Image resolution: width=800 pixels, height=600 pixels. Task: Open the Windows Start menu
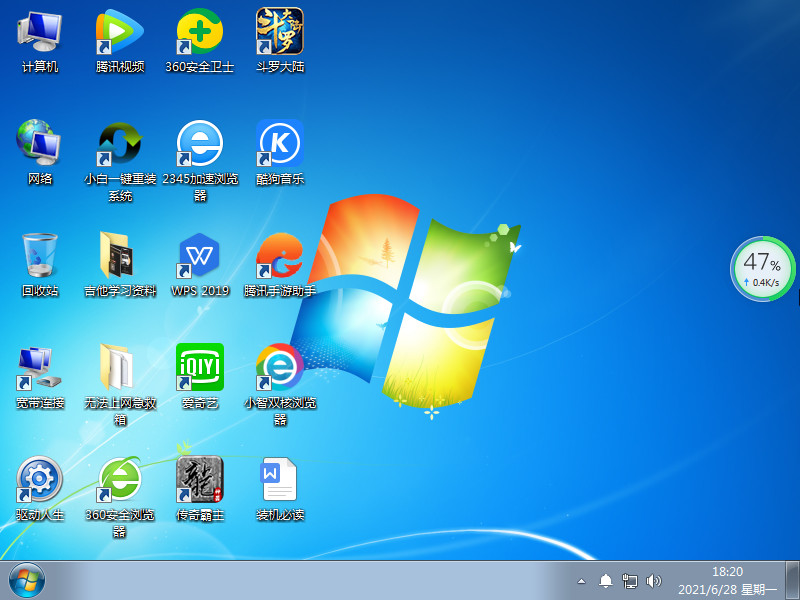pyautogui.click(x=27, y=580)
